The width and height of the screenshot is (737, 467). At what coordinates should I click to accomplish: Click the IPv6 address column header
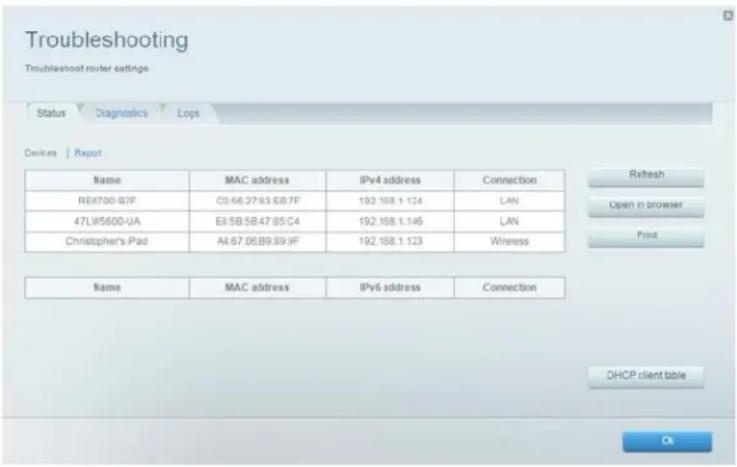coord(390,288)
